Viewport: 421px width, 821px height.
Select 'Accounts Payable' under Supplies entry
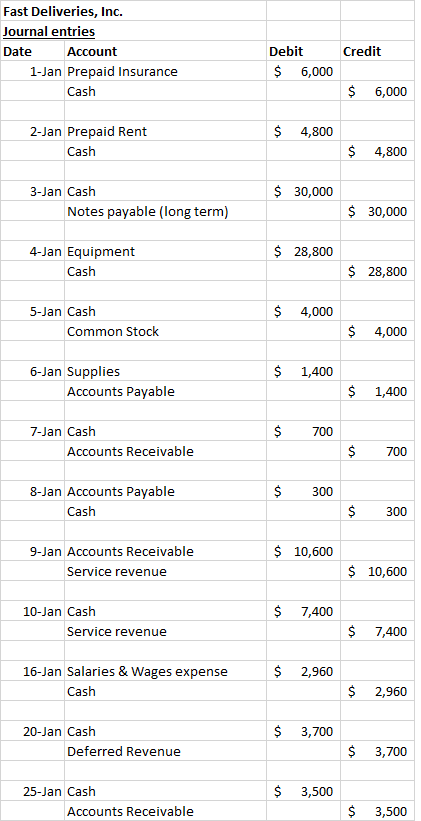(165, 391)
